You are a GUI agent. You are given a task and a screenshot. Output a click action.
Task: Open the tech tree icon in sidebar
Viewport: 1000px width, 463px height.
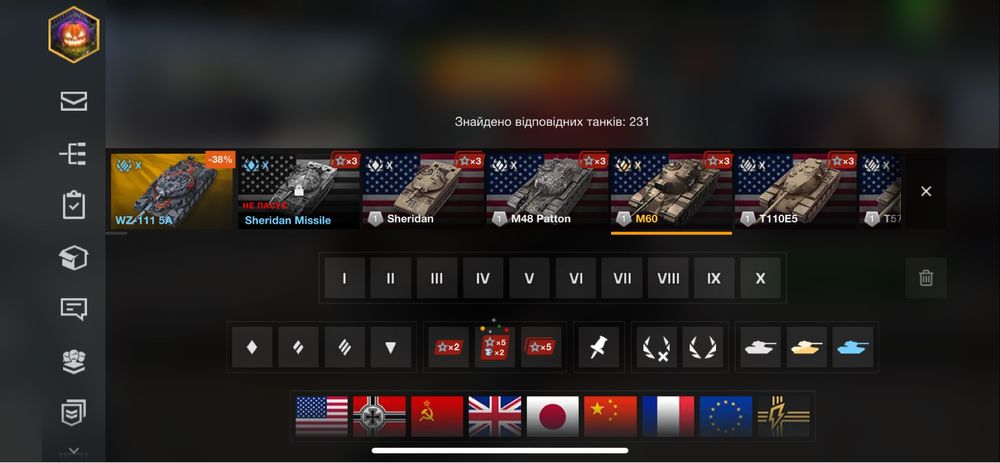tap(74, 154)
